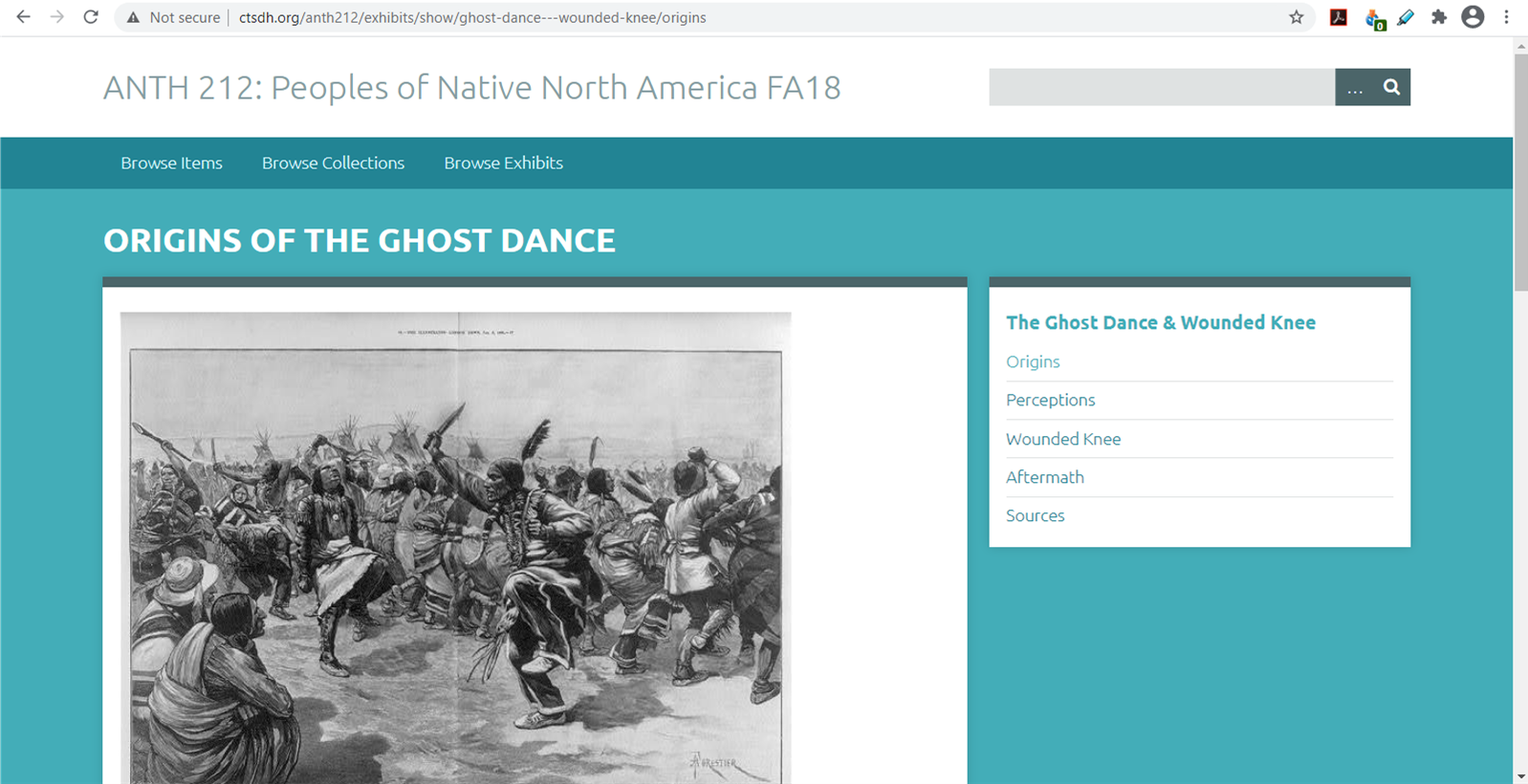
Task: Open the ANTH 212 site title link
Action: 472,88
